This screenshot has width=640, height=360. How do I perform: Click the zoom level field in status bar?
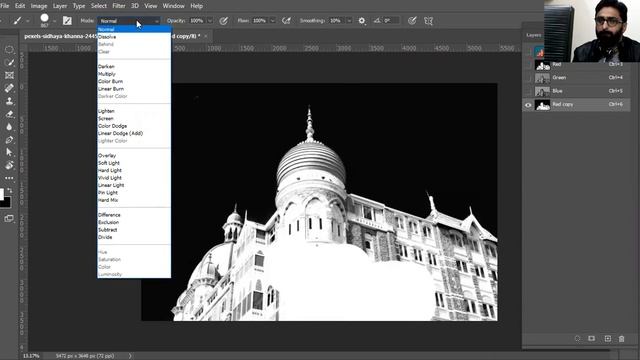click(x=31, y=356)
